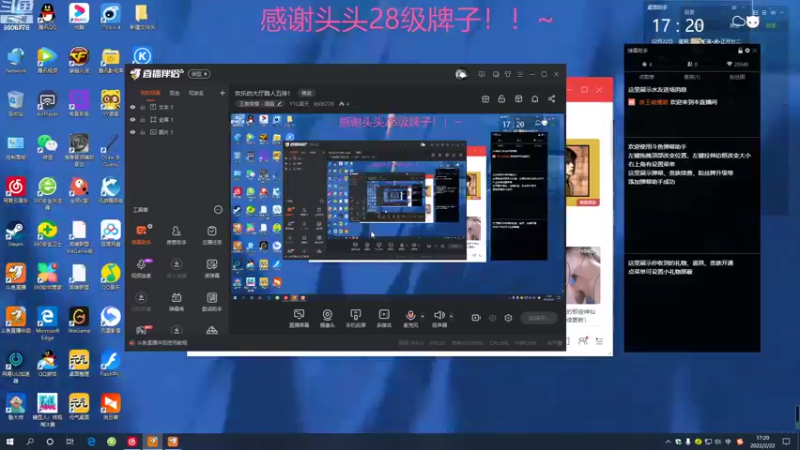
Task: Open the 读弹幕 tool
Action: [212, 268]
